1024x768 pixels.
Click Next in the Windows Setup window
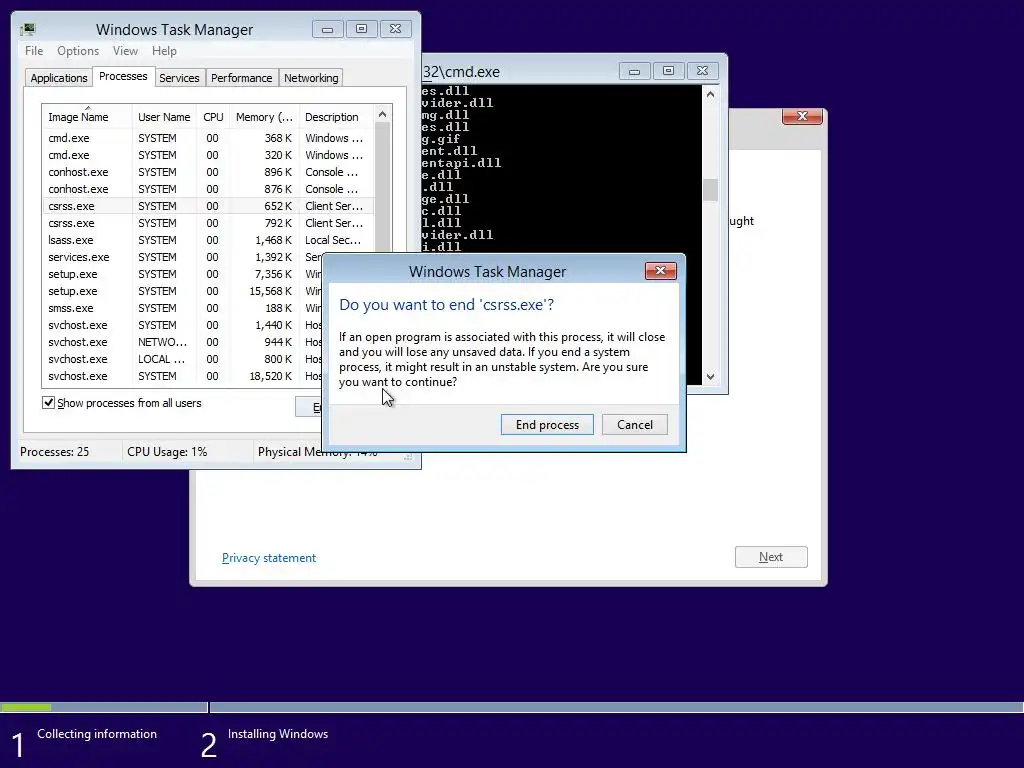pos(771,557)
